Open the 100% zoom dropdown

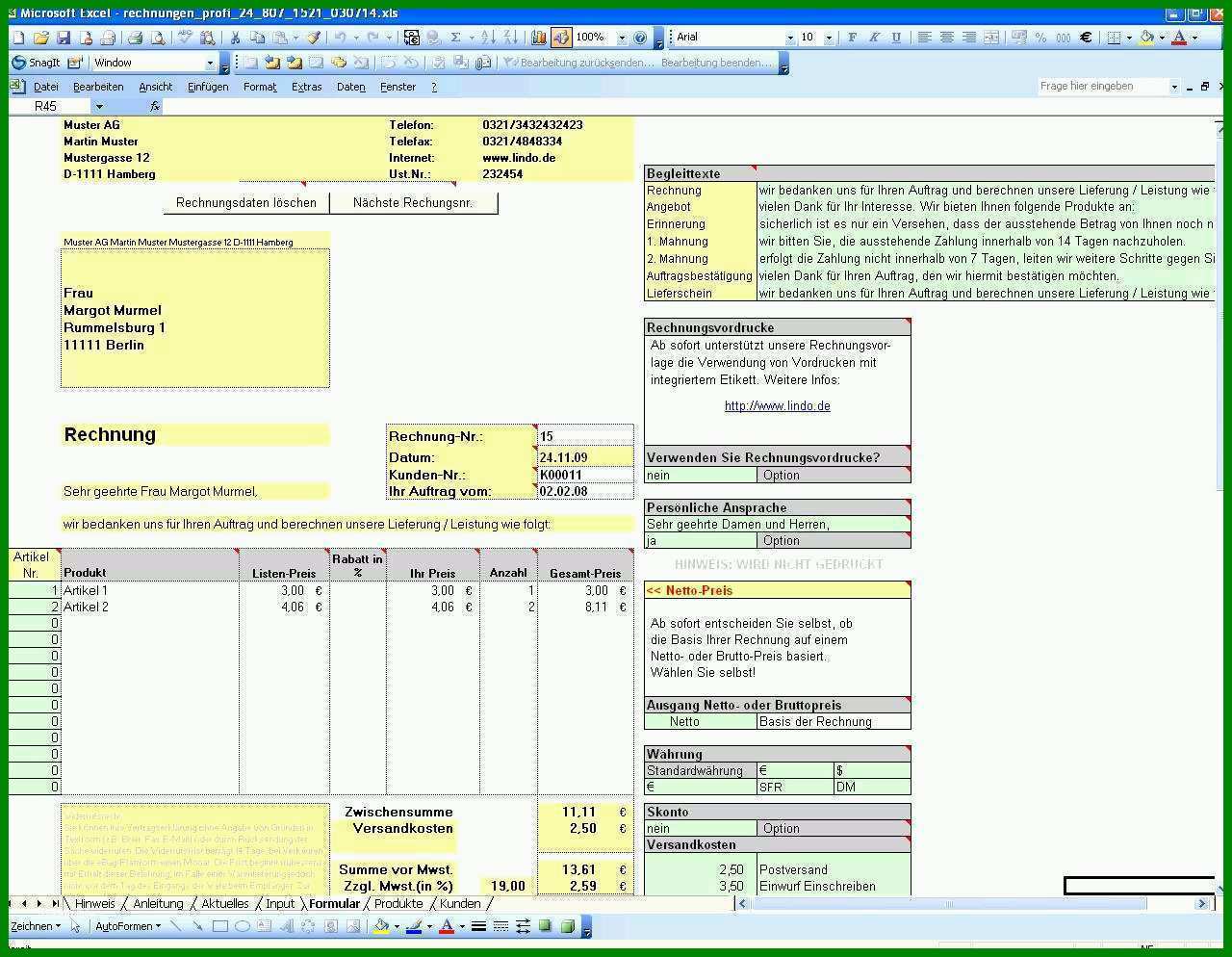click(x=622, y=38)
